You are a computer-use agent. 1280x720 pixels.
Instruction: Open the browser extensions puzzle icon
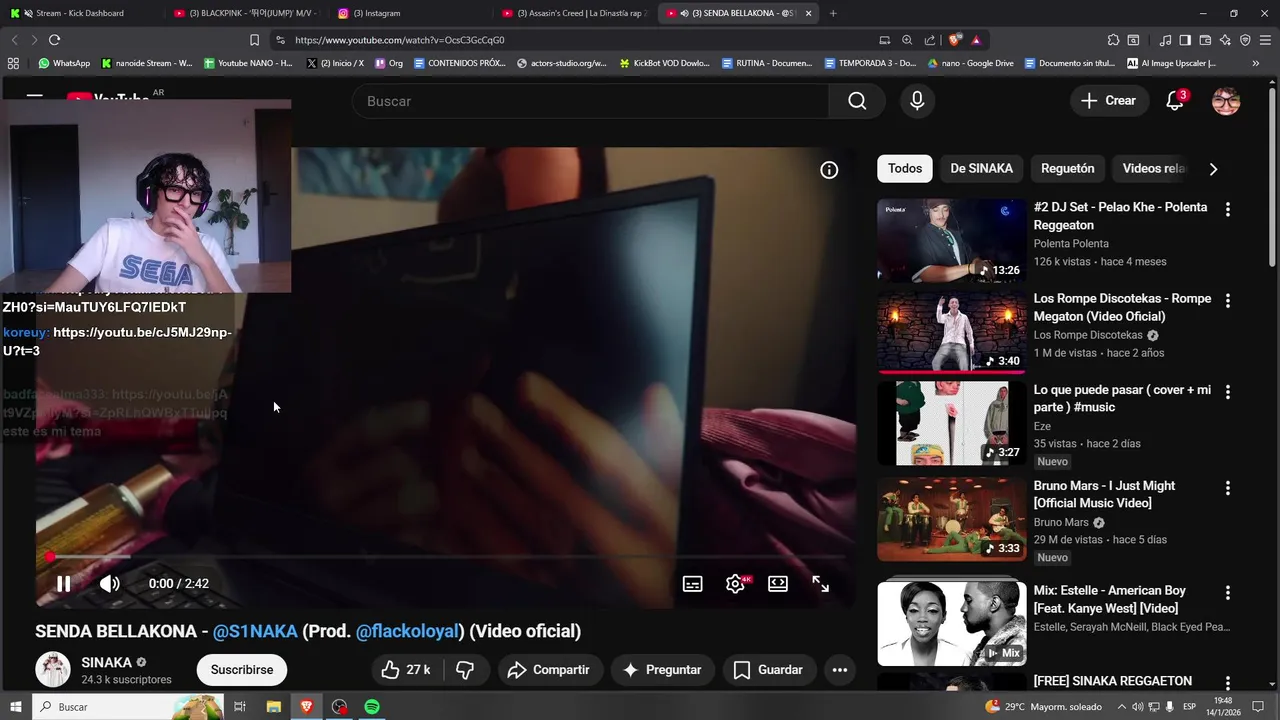1113,40
